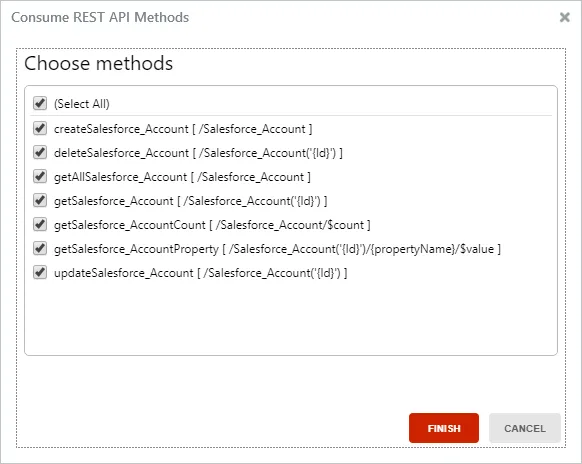Image resolution: width=582 pixels, height=464 pixels.
Task: Click the getAllSalesforce_Account method label
Action: point(182,177)
